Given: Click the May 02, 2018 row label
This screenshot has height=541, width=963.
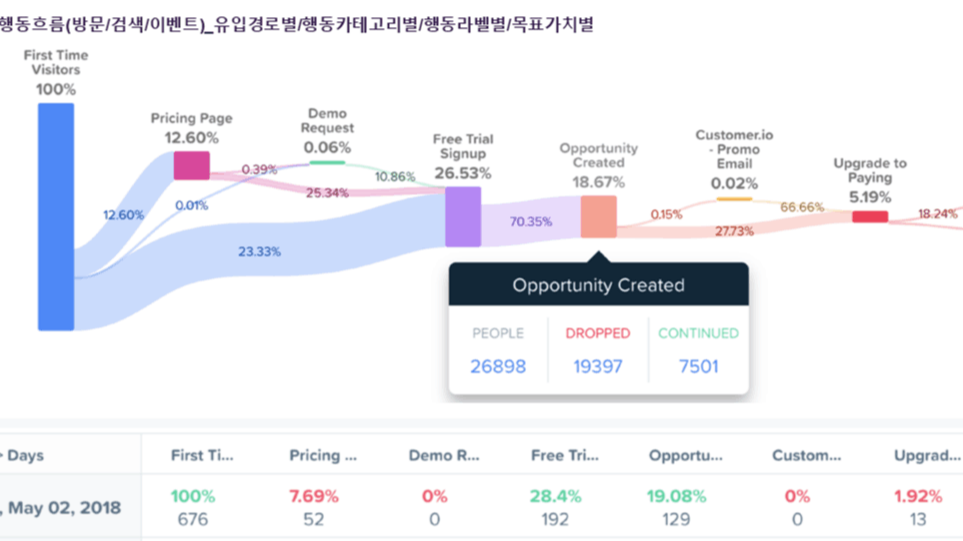Looking at the screenshot, I should 60,507.
